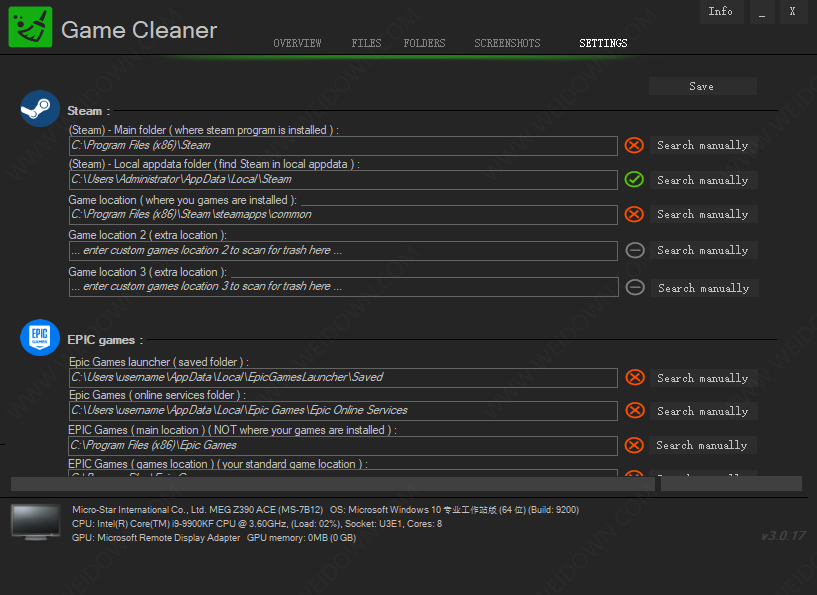Image resolution: width=817 pixels, height=595 pixels.
Task: Go to the FOLDERS tab
Action: tap(424, 43)
